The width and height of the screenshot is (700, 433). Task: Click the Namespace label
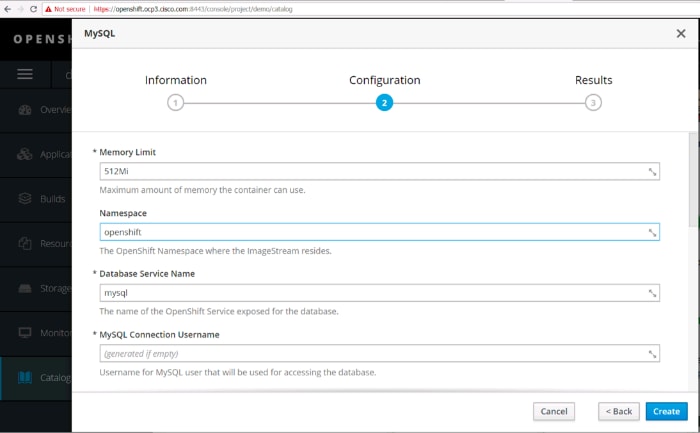[x=123, y=213]
